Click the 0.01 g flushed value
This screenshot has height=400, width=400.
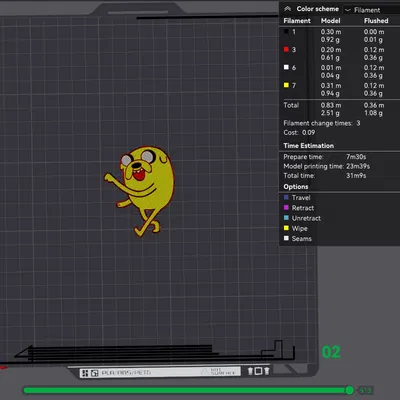coord(373,40)
